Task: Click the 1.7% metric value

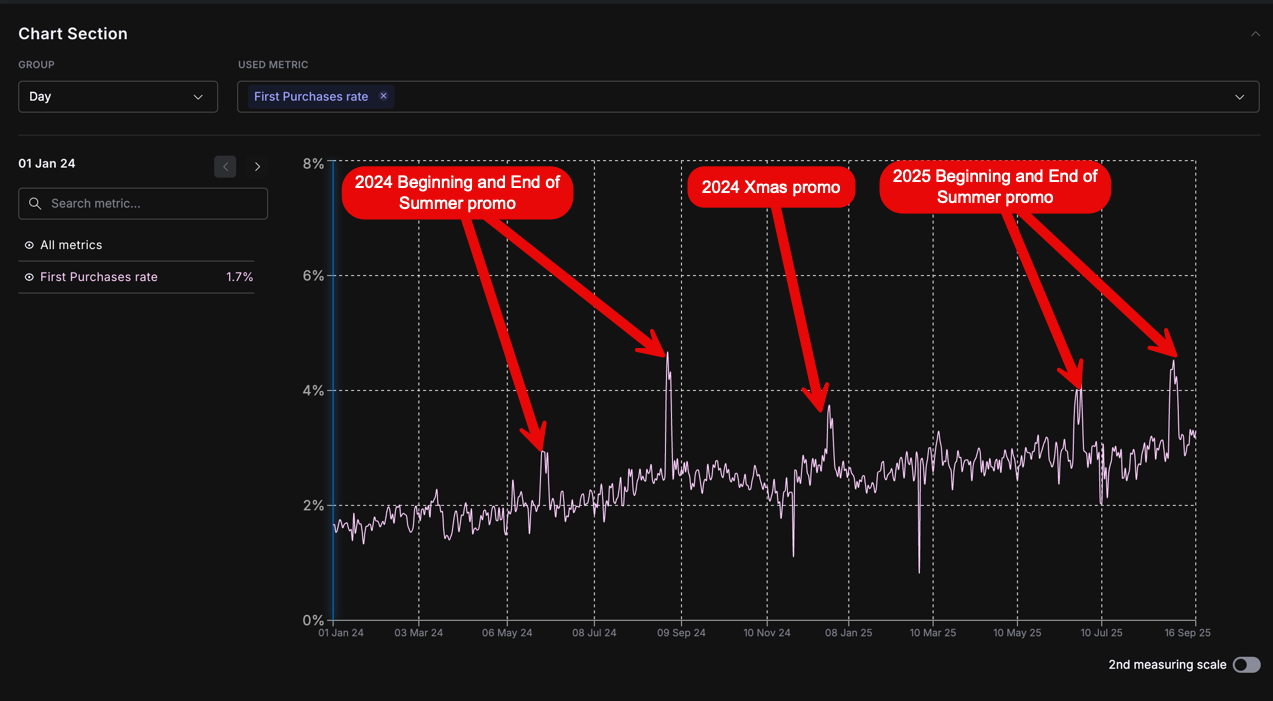Action: tap(239, 277)
